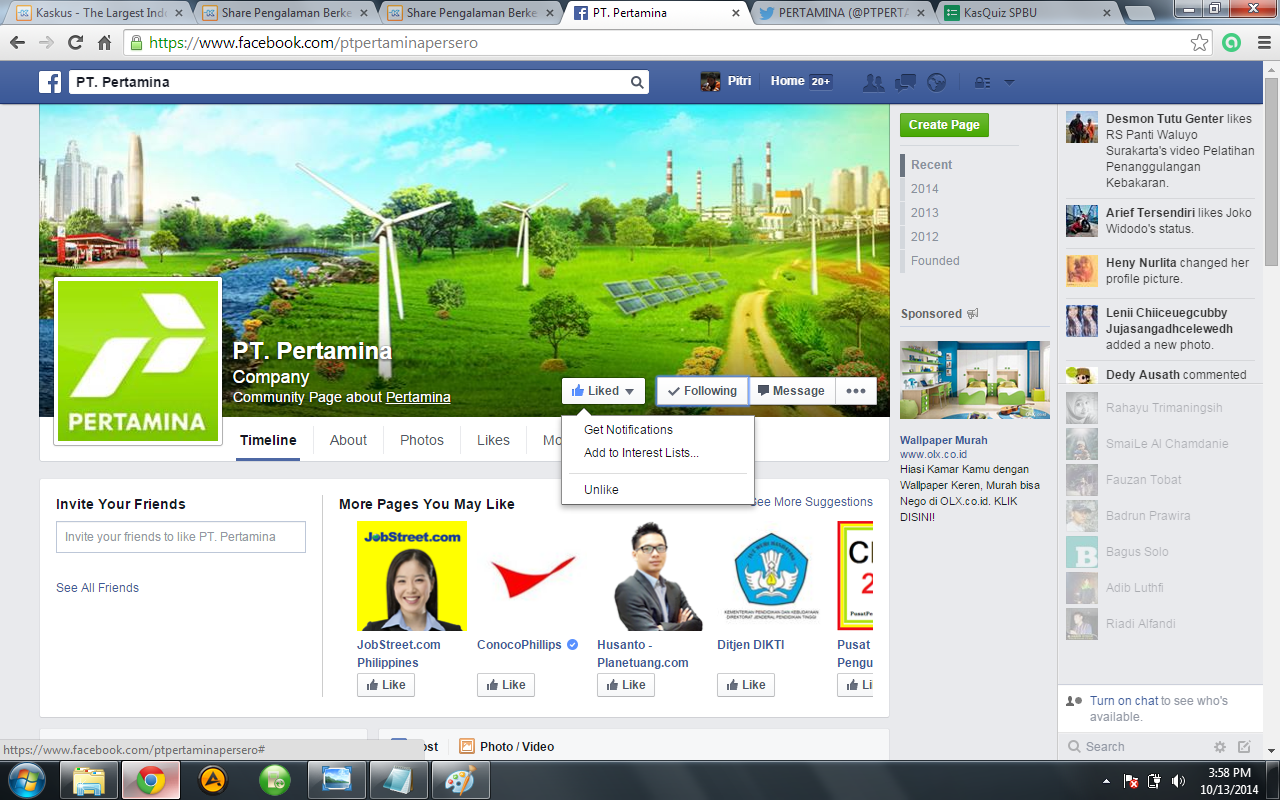Click Chrome's home icon
The height and width of the screenshot is (800, 1280).
tap(104, 43)
